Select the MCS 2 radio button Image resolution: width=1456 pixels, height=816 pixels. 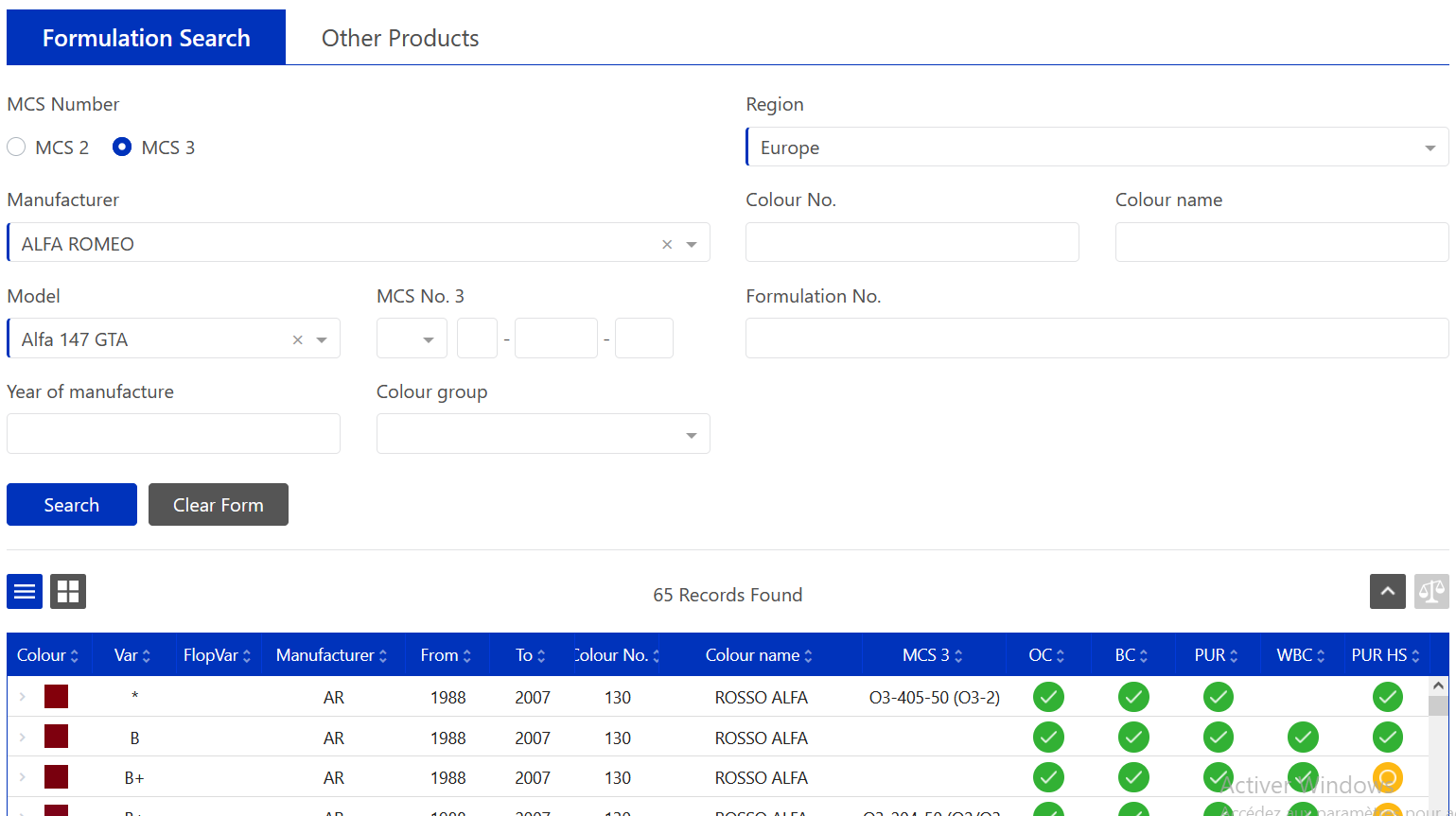16,148
